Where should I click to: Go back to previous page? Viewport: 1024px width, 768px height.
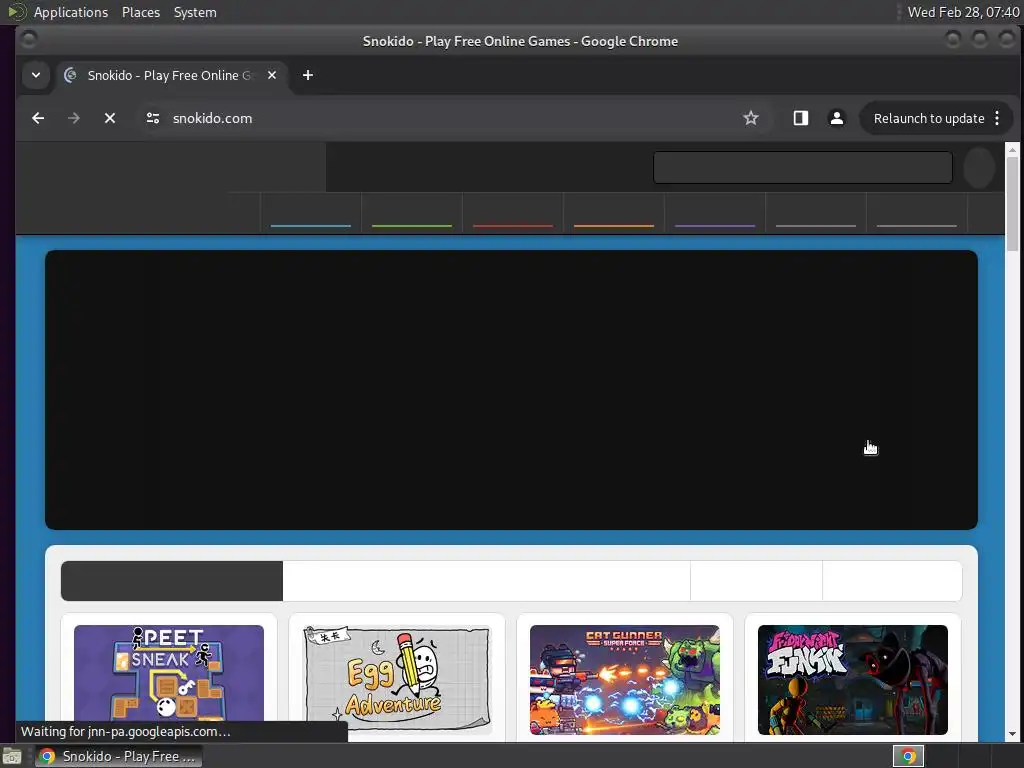tap(38, 118)
